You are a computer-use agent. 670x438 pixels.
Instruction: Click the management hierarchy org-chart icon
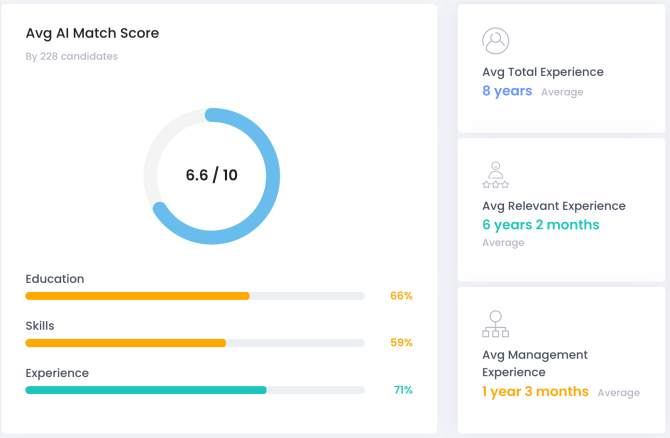496,324
